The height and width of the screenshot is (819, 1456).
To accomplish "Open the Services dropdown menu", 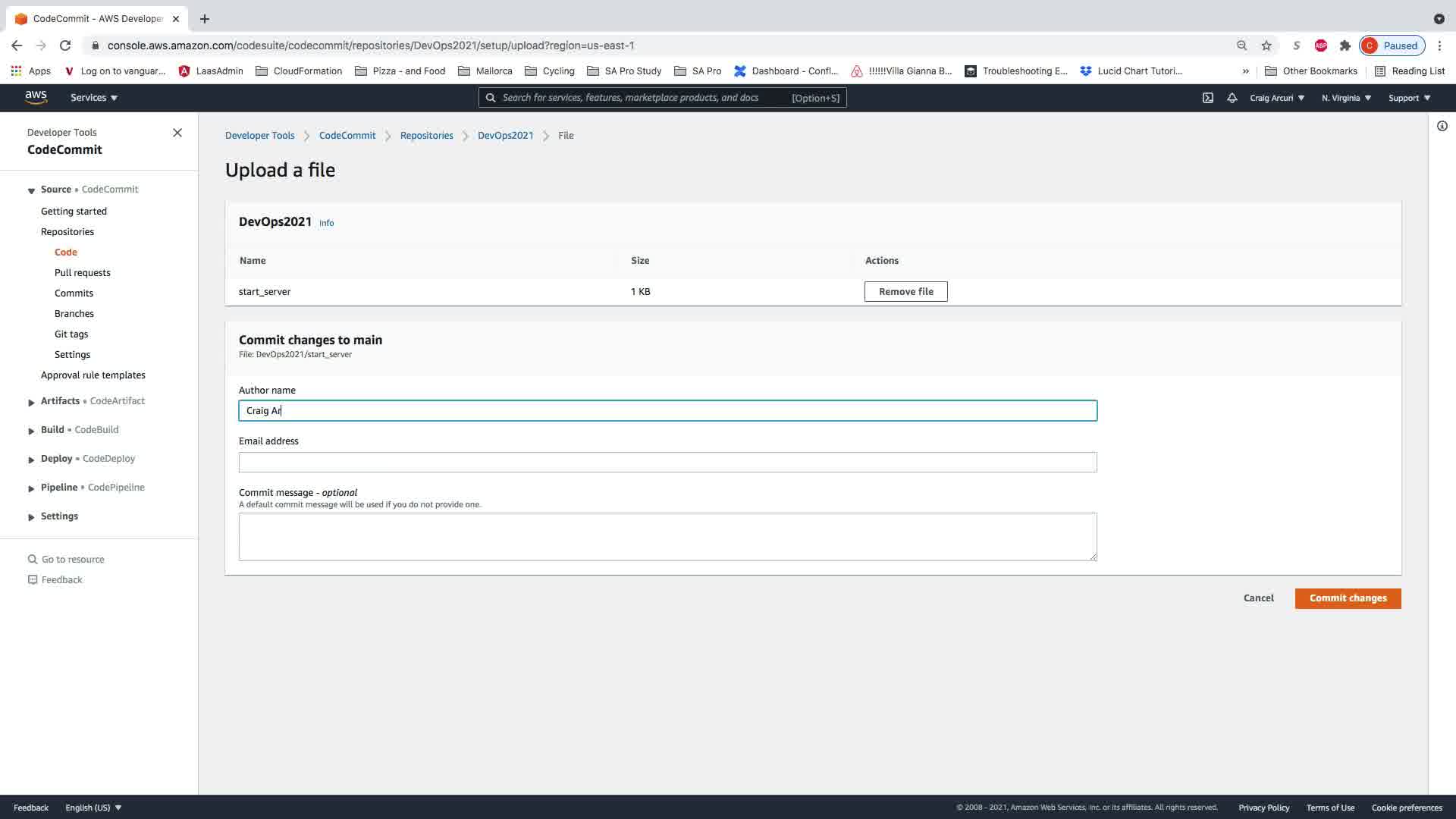I will (x=94, y=98).
